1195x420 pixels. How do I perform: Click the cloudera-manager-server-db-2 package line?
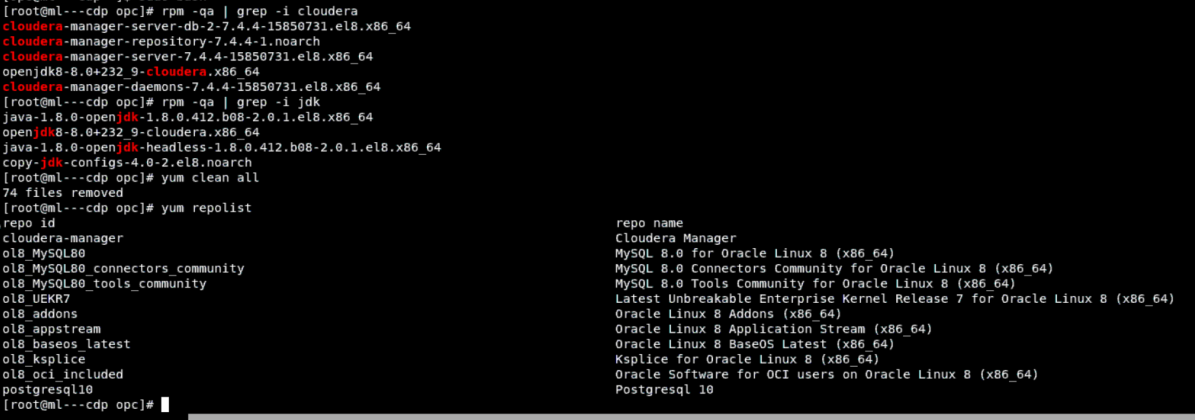(206, 27)
